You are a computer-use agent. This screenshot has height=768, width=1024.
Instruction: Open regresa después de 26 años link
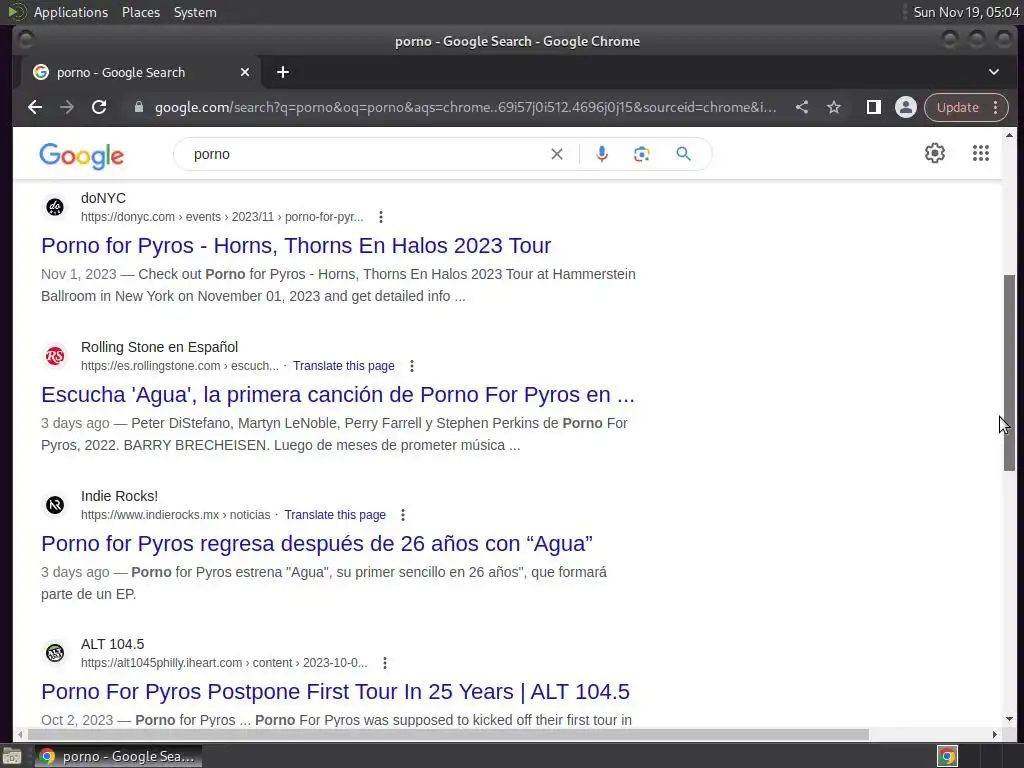pyautogui.click(x=317, y=543)
